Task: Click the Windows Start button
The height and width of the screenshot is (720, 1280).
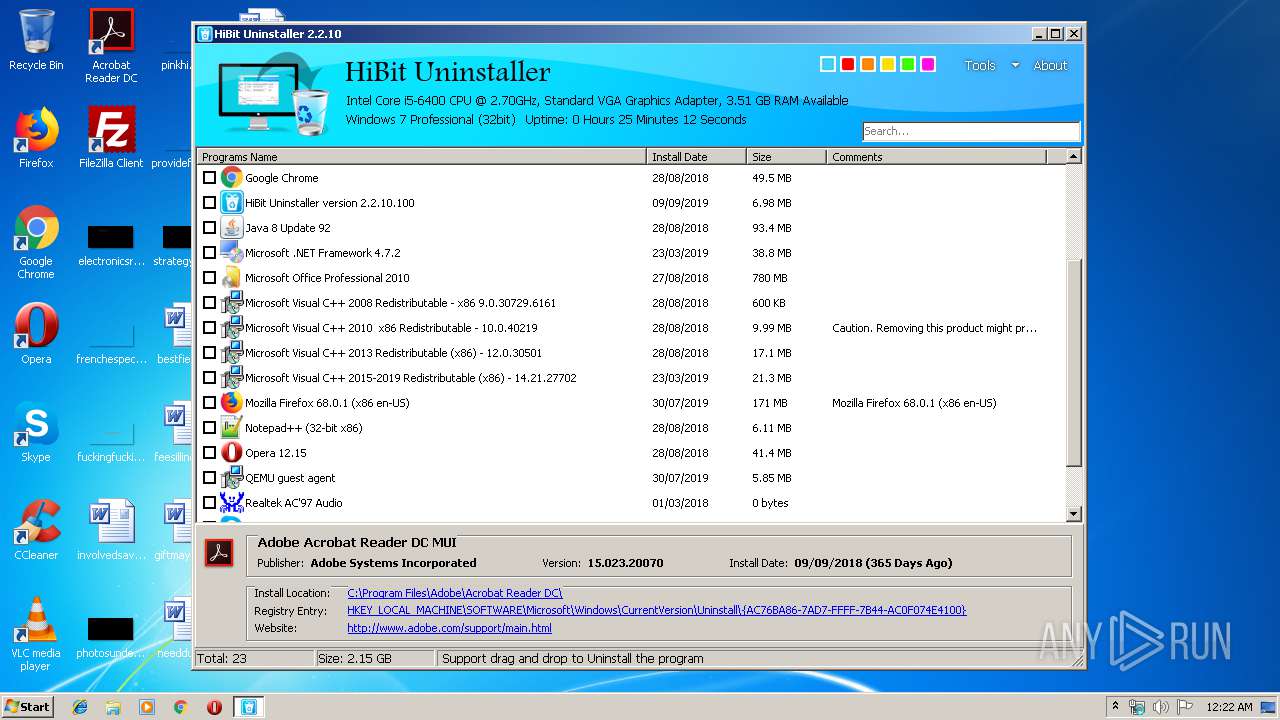Action: click(x=28, y=707)
